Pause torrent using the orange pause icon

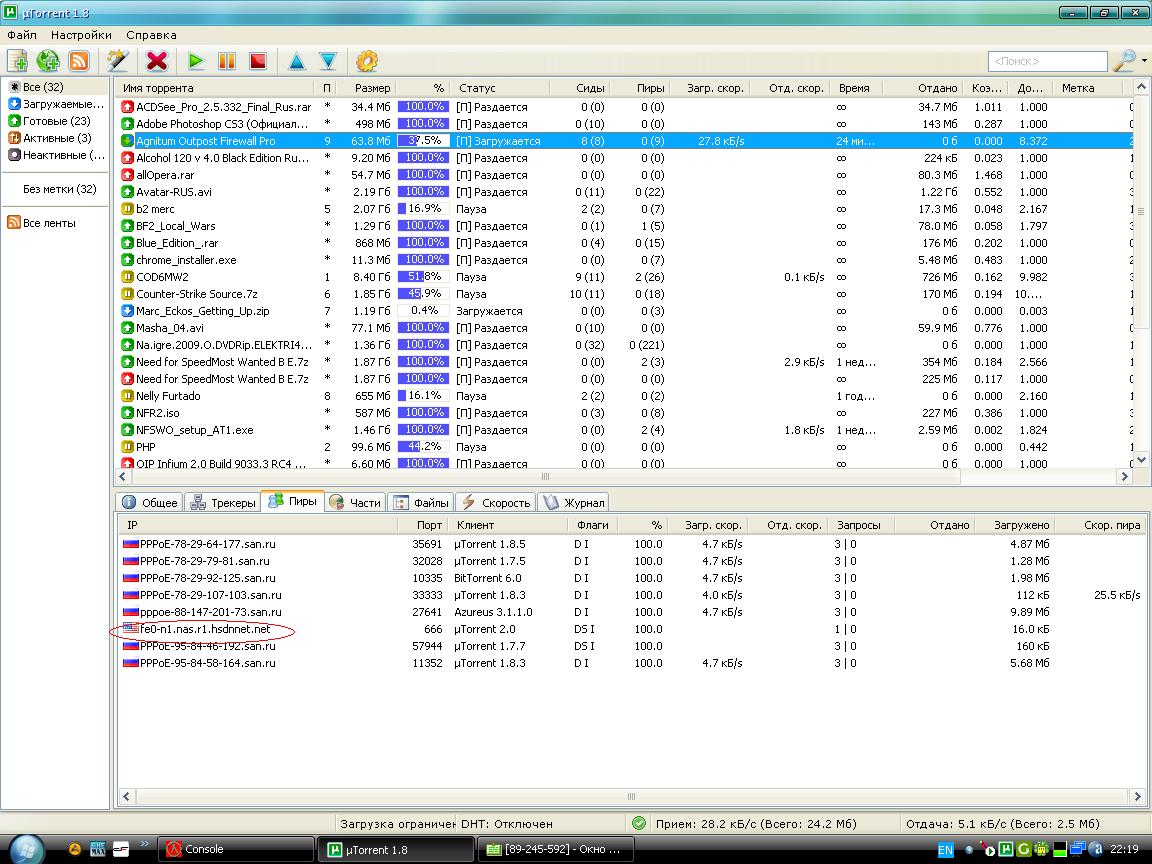pos(227,61)
